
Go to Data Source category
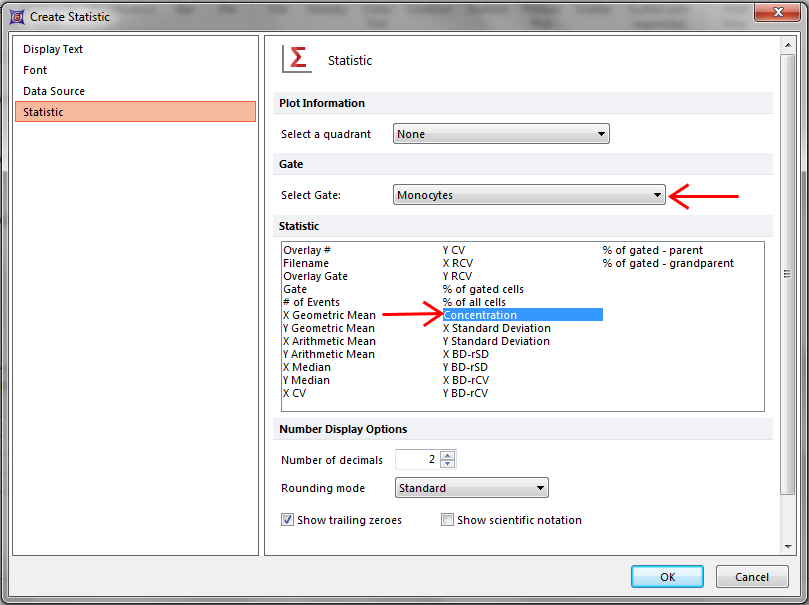click(x=54, y=91)
